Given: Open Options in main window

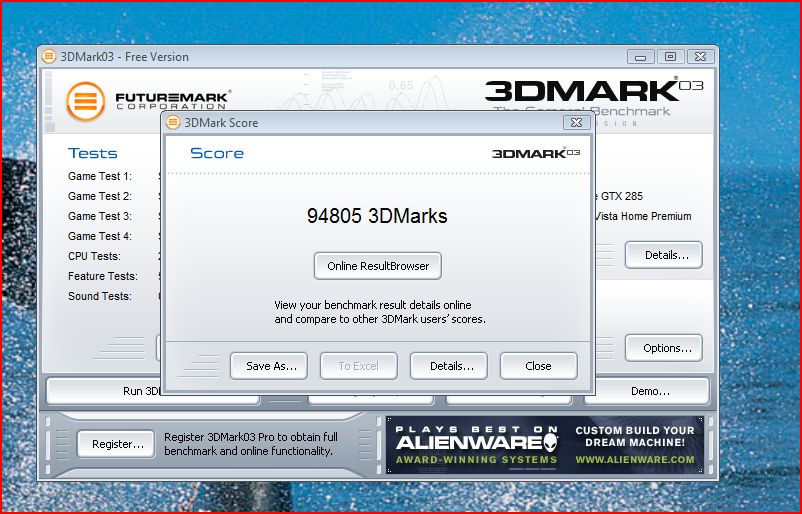Looking at the screenshot, I should point(664,348).
